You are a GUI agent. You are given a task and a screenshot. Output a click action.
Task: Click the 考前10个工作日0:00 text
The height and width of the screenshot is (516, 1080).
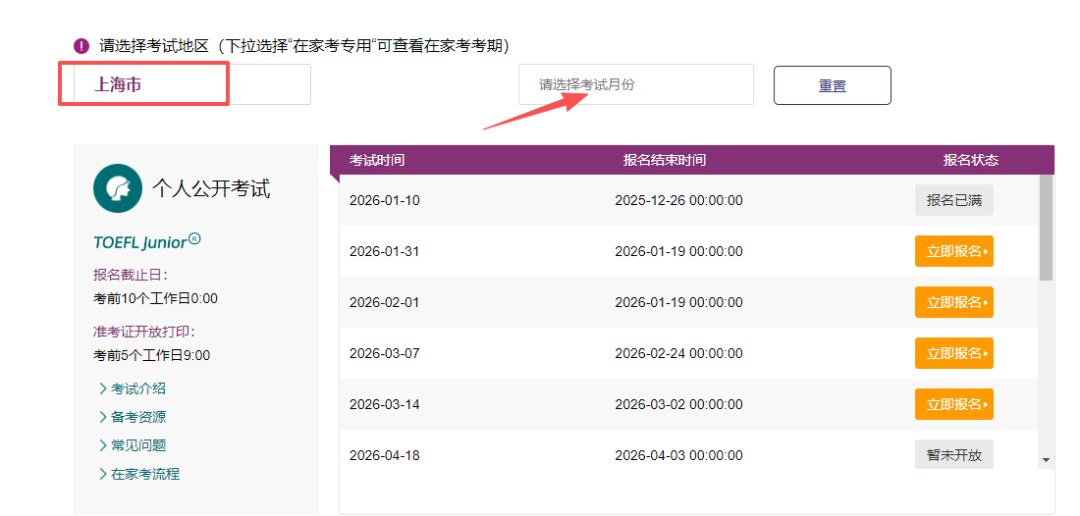pyautogui.click(x=156, y=299)
